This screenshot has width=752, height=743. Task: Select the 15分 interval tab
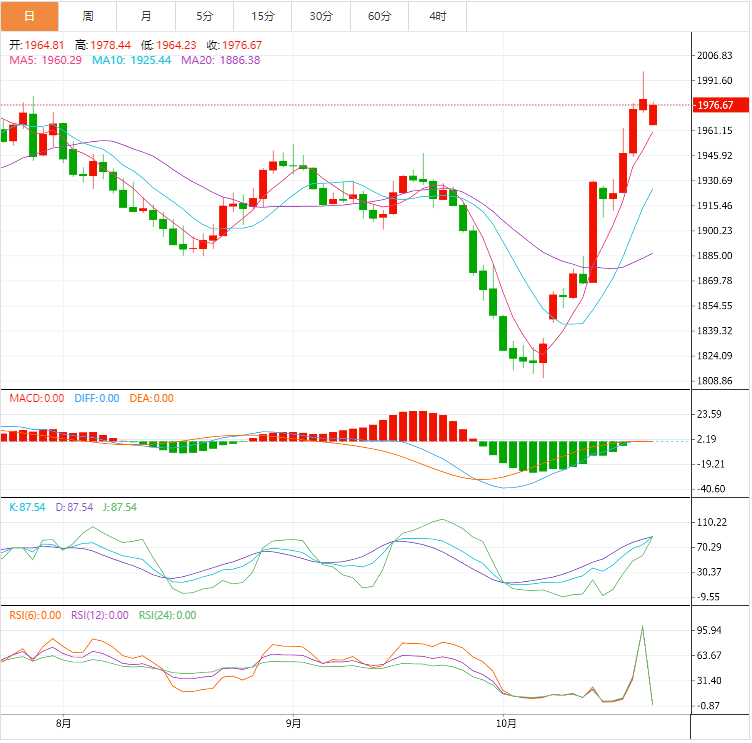click(x=263, y=16)
